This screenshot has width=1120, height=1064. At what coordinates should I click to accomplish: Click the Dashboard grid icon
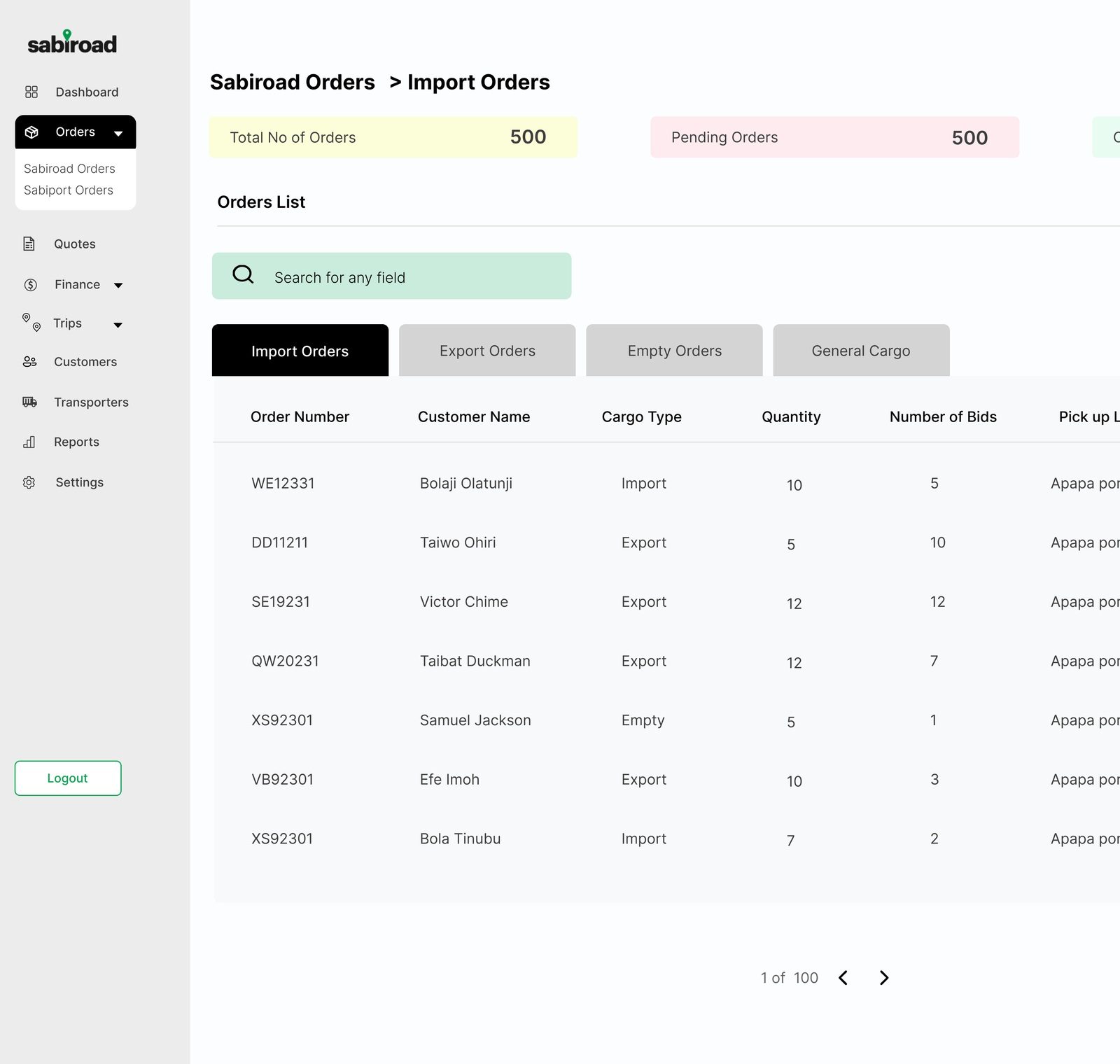point(31,92)
